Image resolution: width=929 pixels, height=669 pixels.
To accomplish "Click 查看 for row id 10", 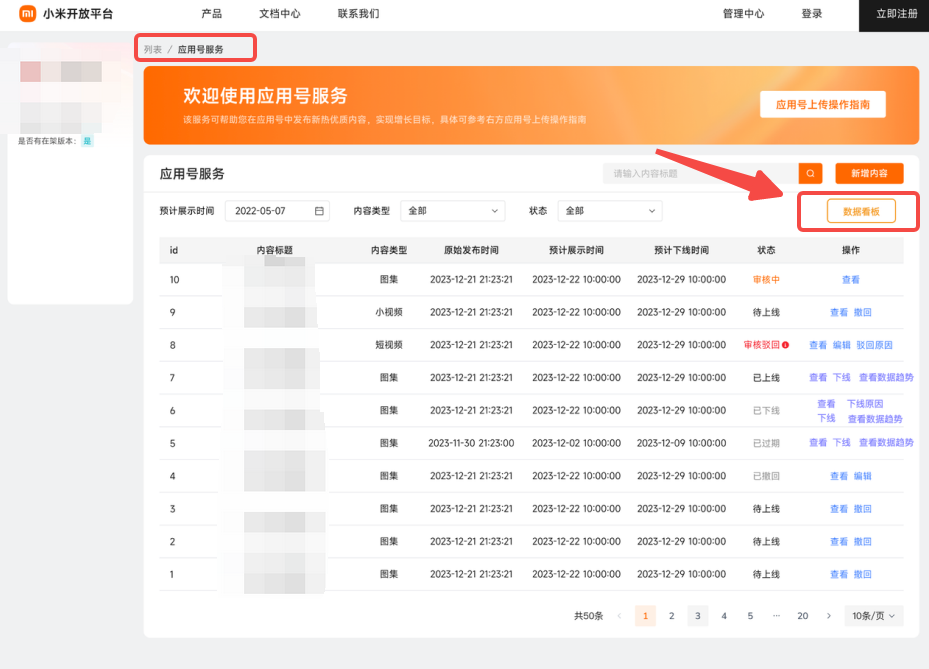I will (851, 280).
